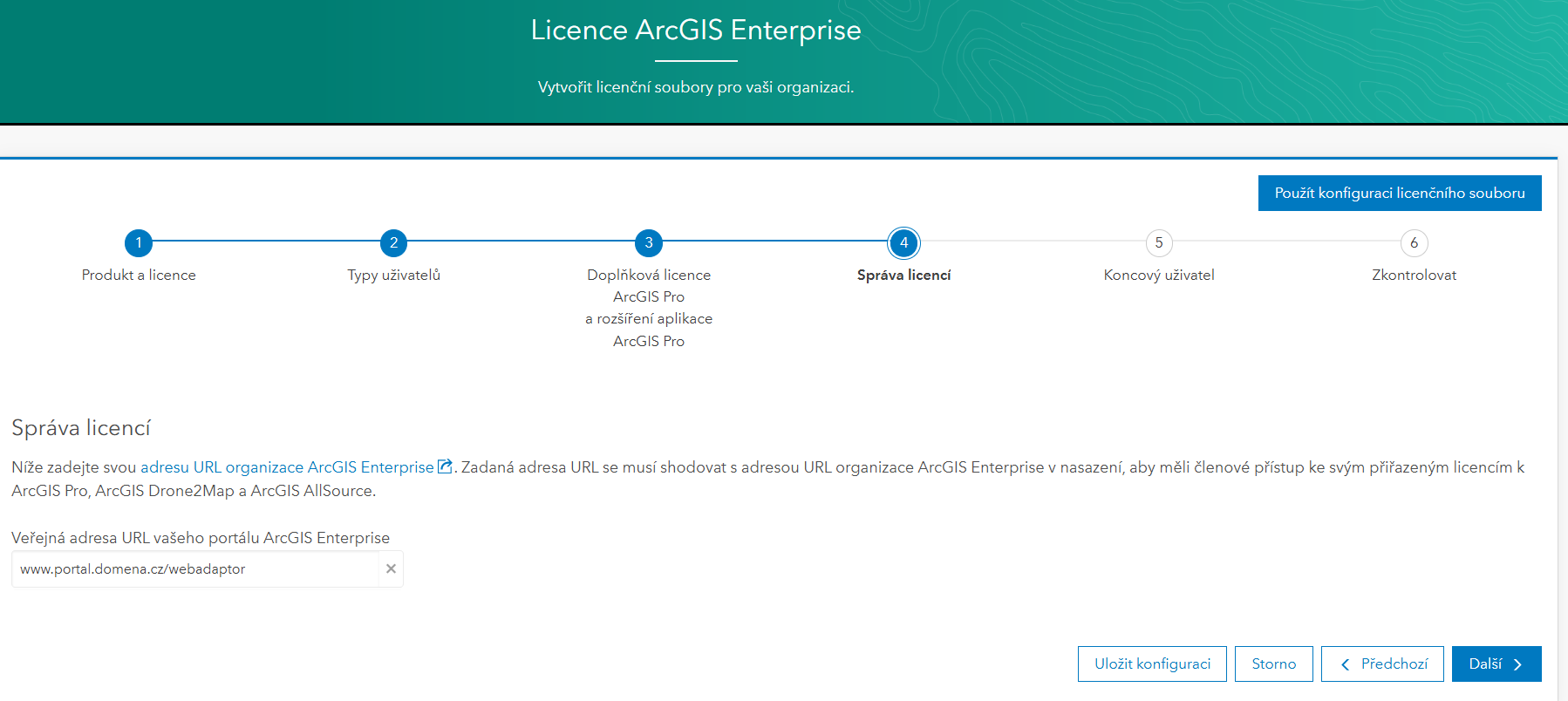Continue with the Další button
This screenshot has height=701, width=1568.
click(x=1496, y=664)
